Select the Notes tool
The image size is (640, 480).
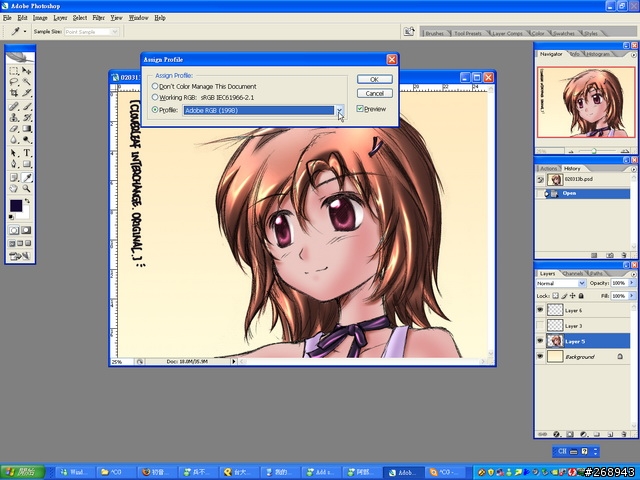point(14,178)
